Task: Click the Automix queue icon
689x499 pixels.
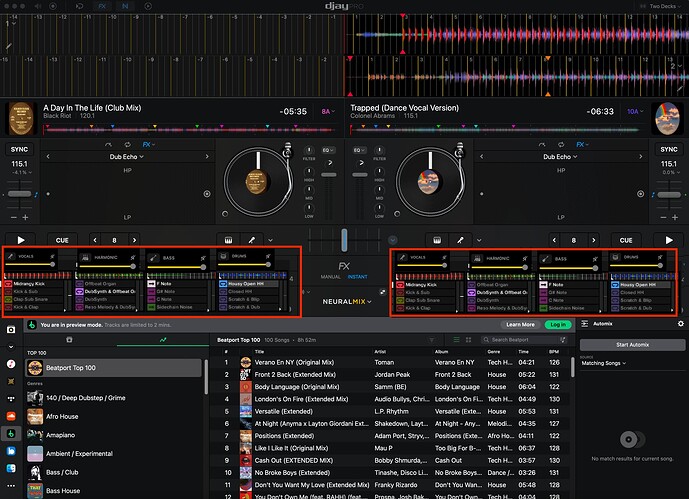Action: click(584, 324)
